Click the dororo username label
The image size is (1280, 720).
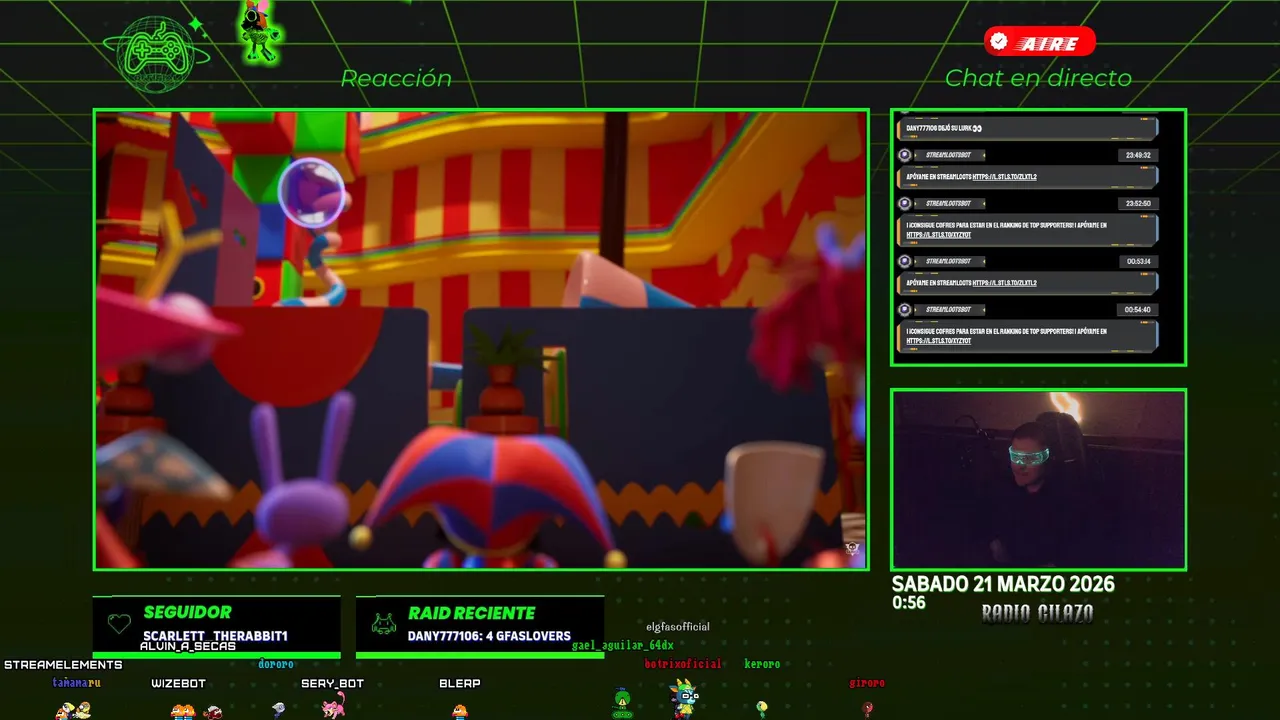(x=276, y=664)
